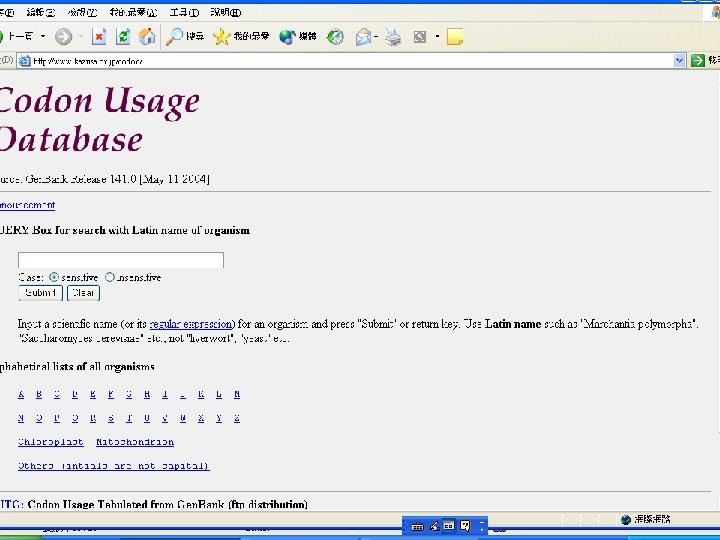Screen dimensions: 720x540
Task: Print page using the printer icon
Action: point(393,36)
